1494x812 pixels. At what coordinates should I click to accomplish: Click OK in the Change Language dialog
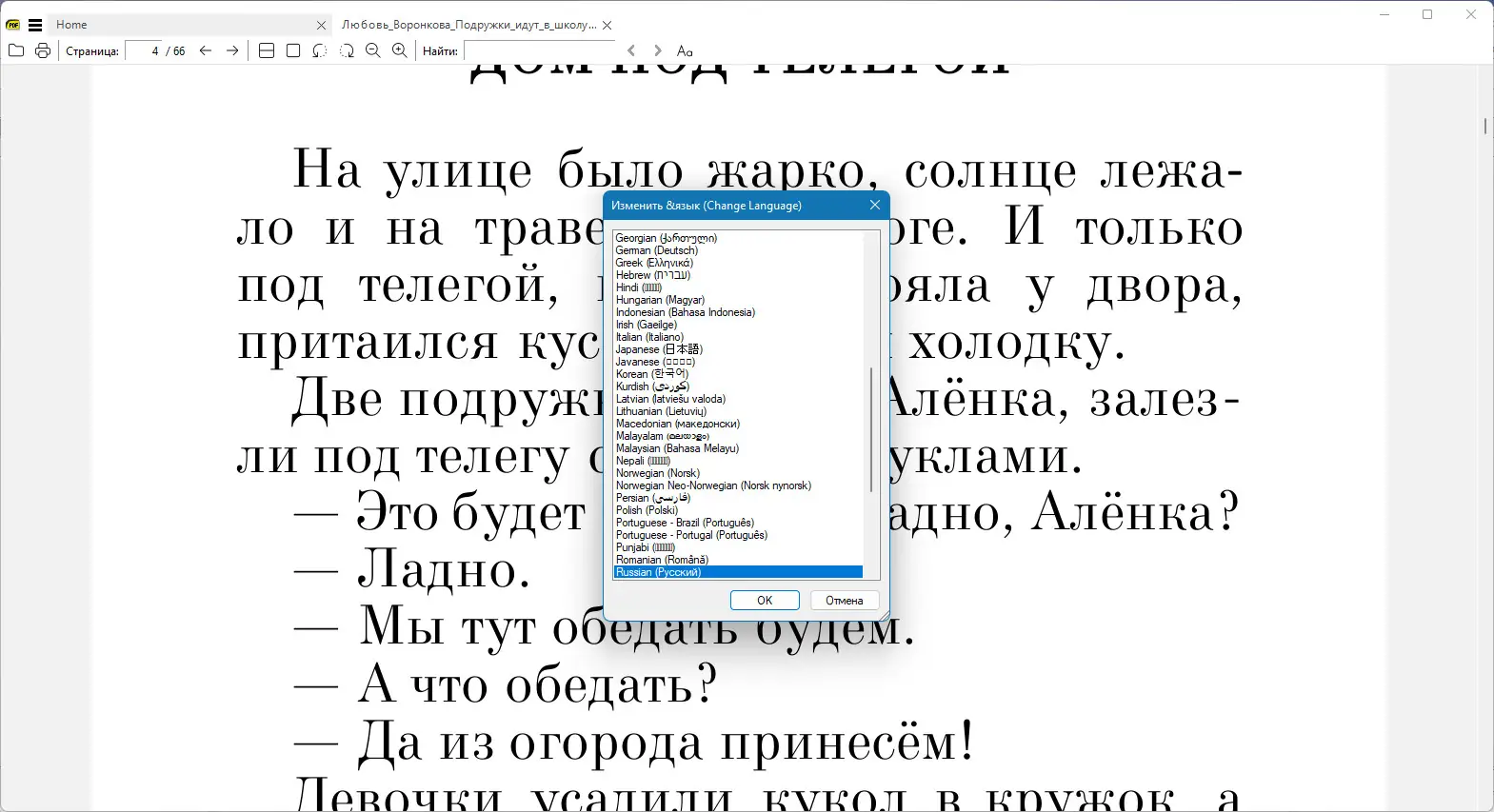765,600
